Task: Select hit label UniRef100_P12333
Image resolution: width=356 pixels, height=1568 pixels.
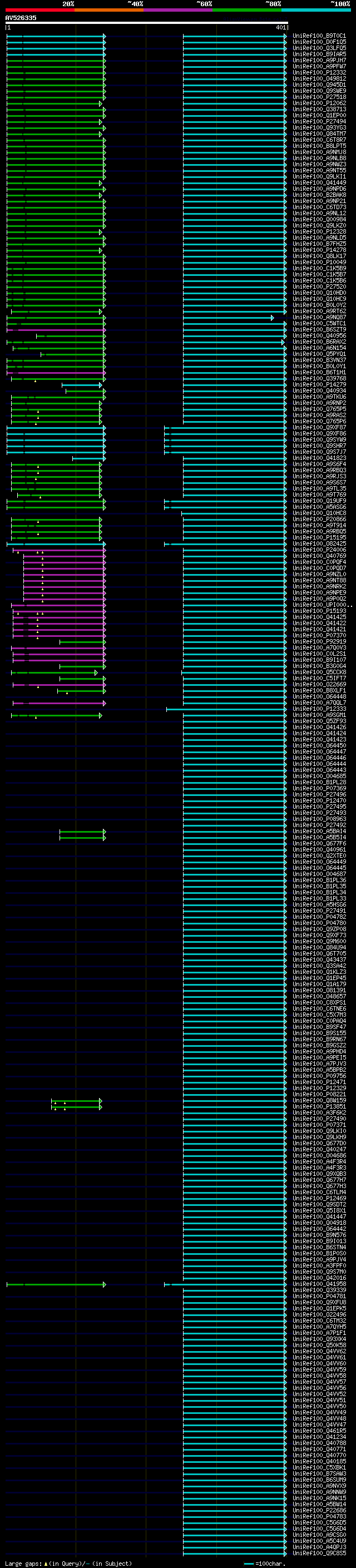Action: pos(319,709)
